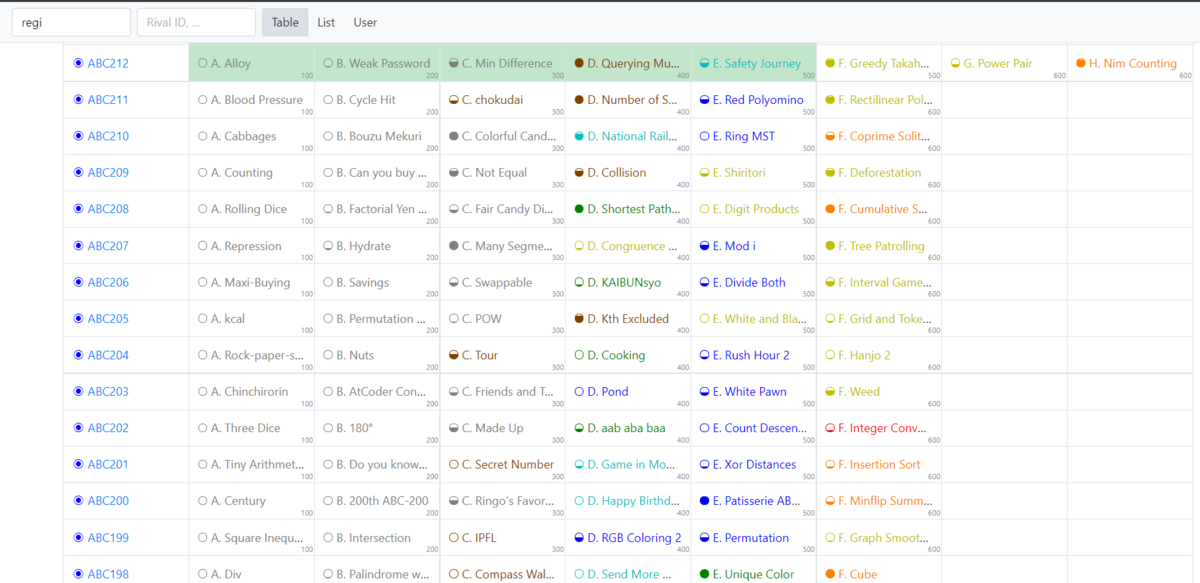Click the difficulty circle next to A. Alloy
1200x583 pixels.
pyautogui.click(x=203, y=63)
